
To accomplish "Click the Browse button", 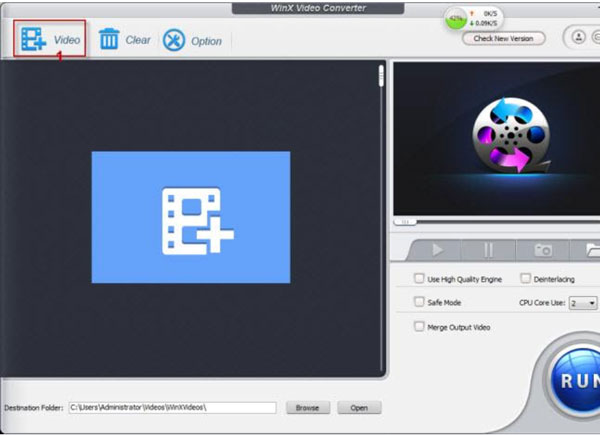I will 308,408.
